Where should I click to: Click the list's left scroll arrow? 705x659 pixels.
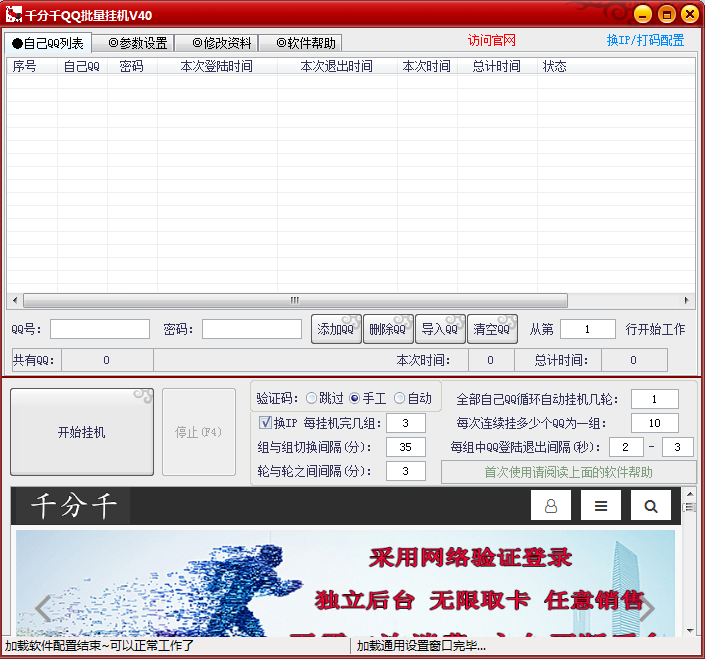coord(15,300)
